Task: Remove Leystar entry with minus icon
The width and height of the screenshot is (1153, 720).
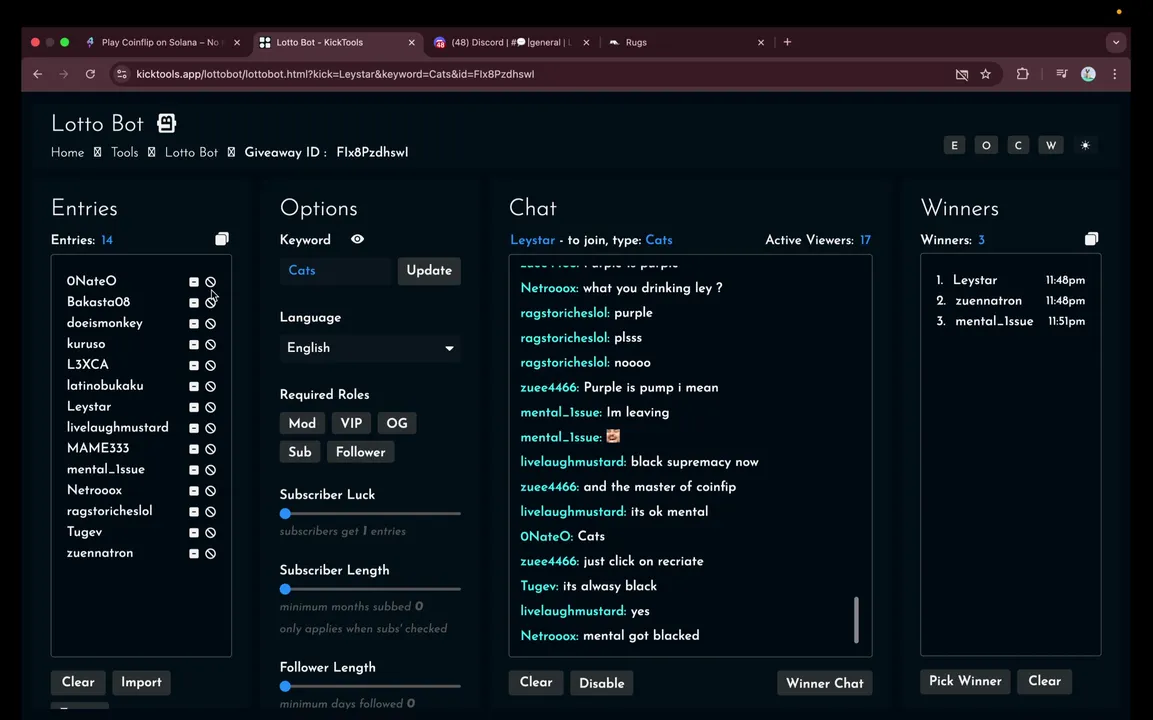Action: [193, 407]
